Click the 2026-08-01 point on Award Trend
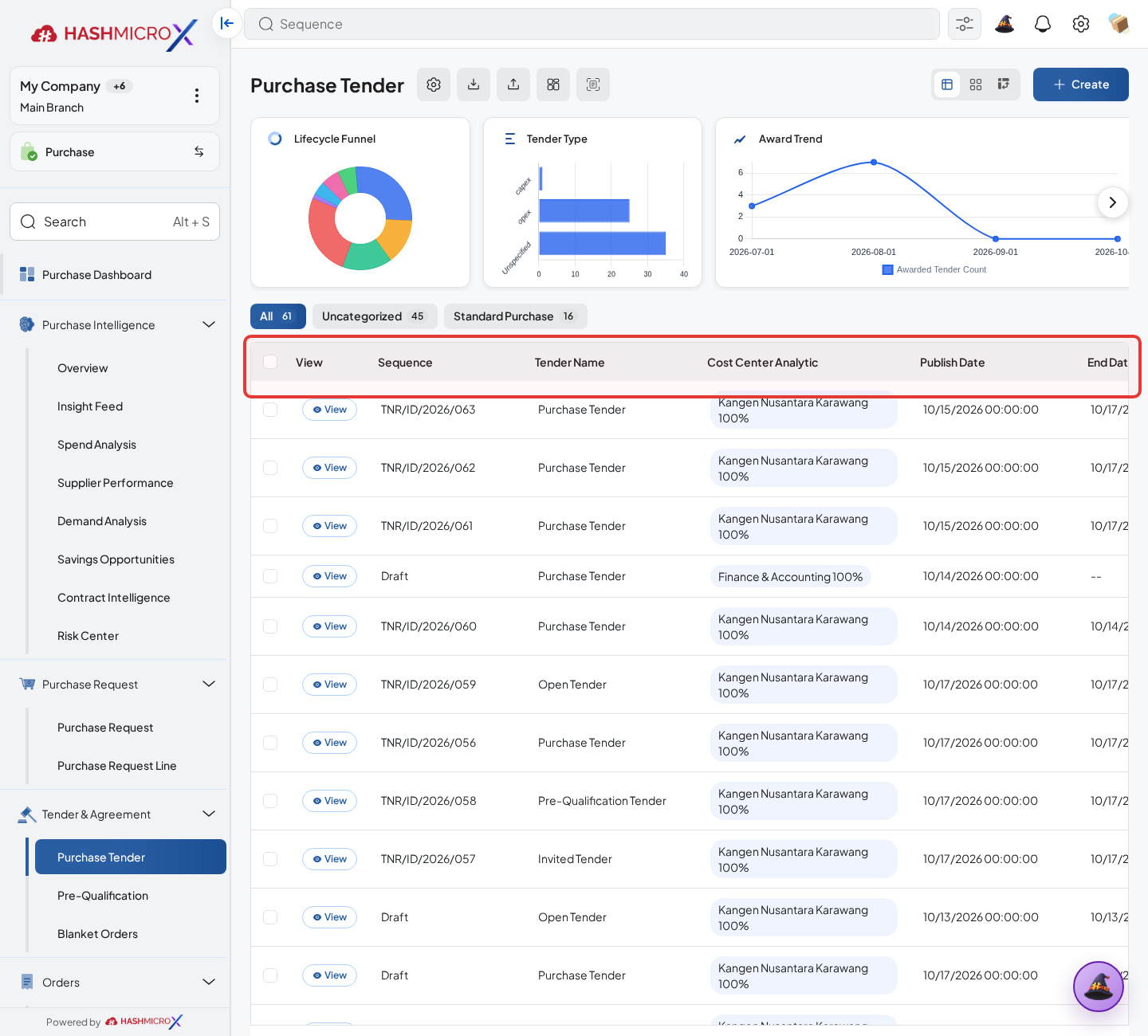 (x=874, y=162)
